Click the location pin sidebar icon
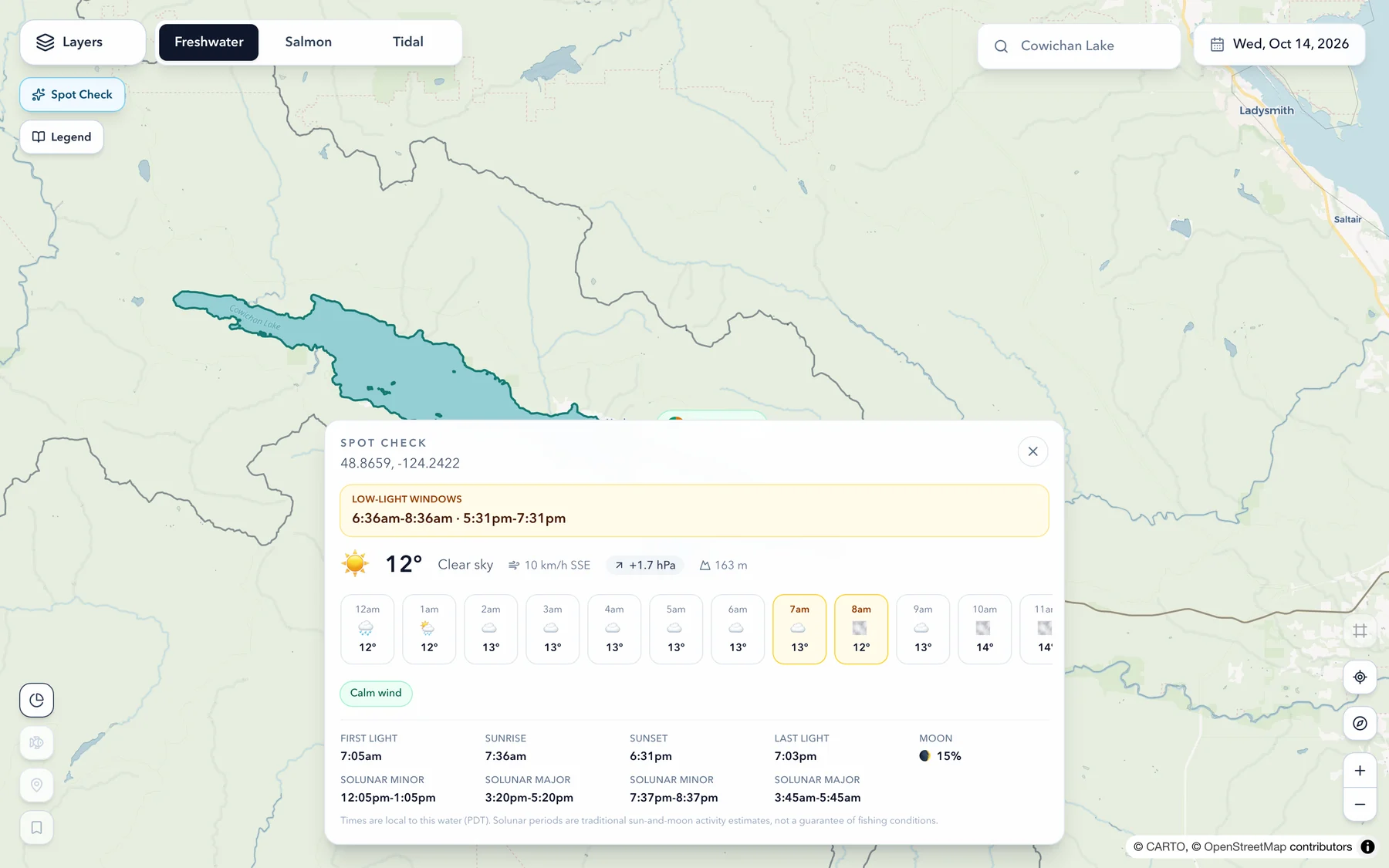 point(36,785)
